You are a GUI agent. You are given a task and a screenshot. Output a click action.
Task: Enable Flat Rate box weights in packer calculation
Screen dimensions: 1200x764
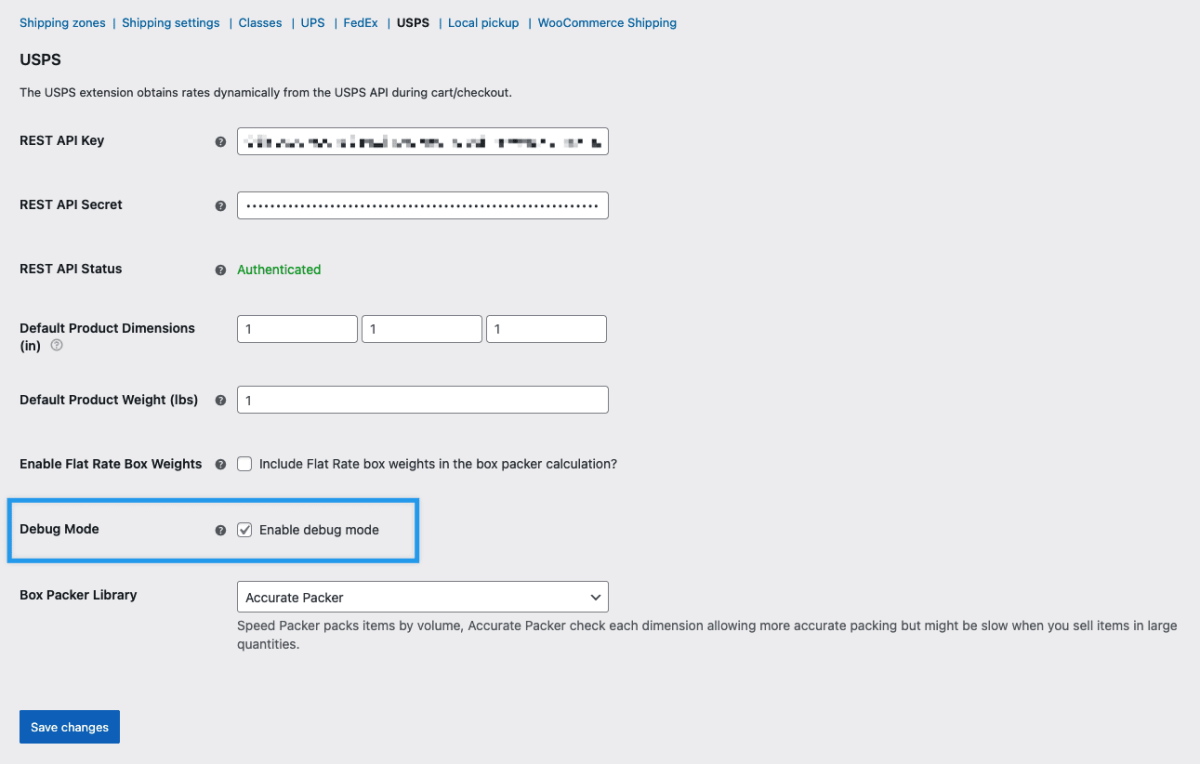245,463
